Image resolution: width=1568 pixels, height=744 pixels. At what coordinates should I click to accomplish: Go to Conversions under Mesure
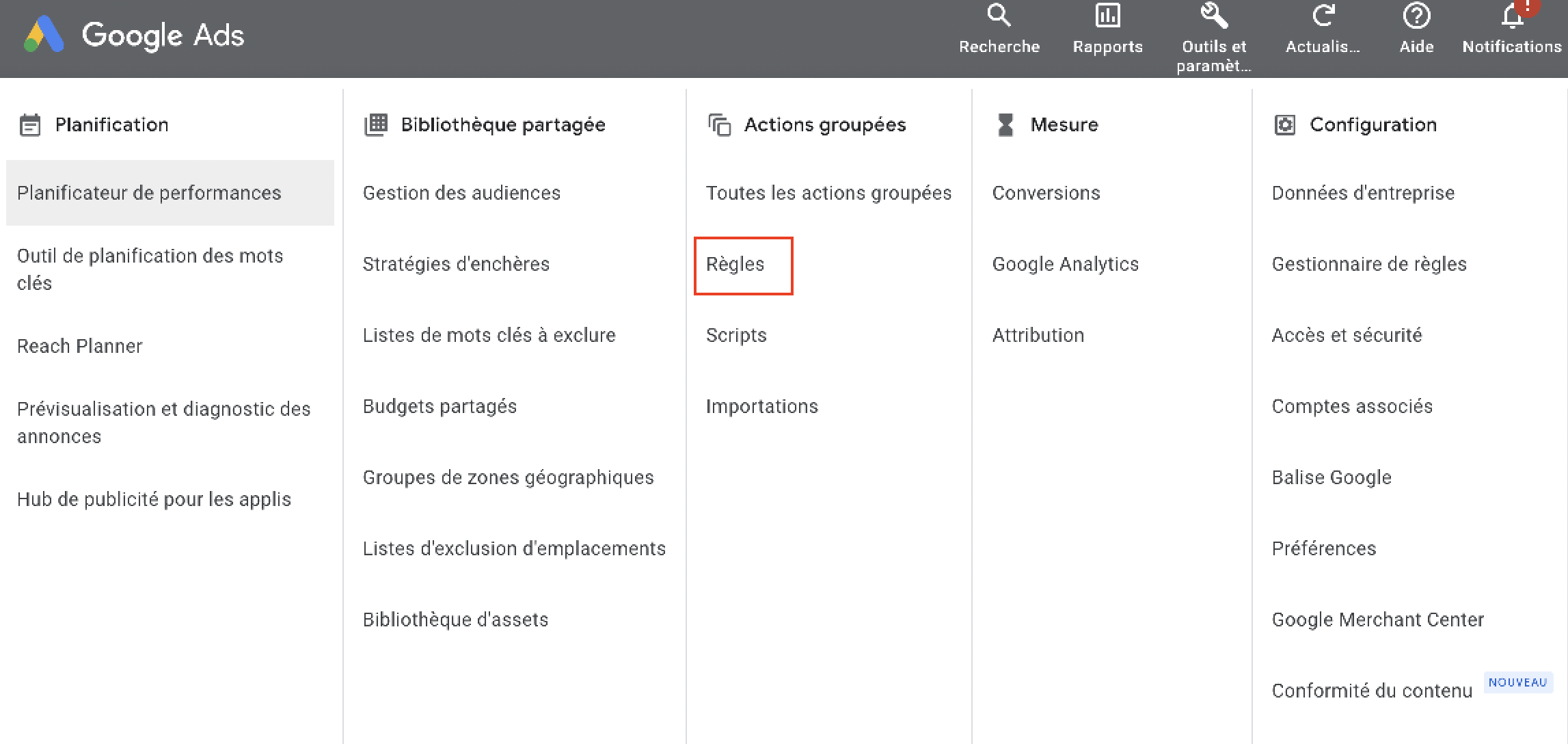click(1046, 194)
